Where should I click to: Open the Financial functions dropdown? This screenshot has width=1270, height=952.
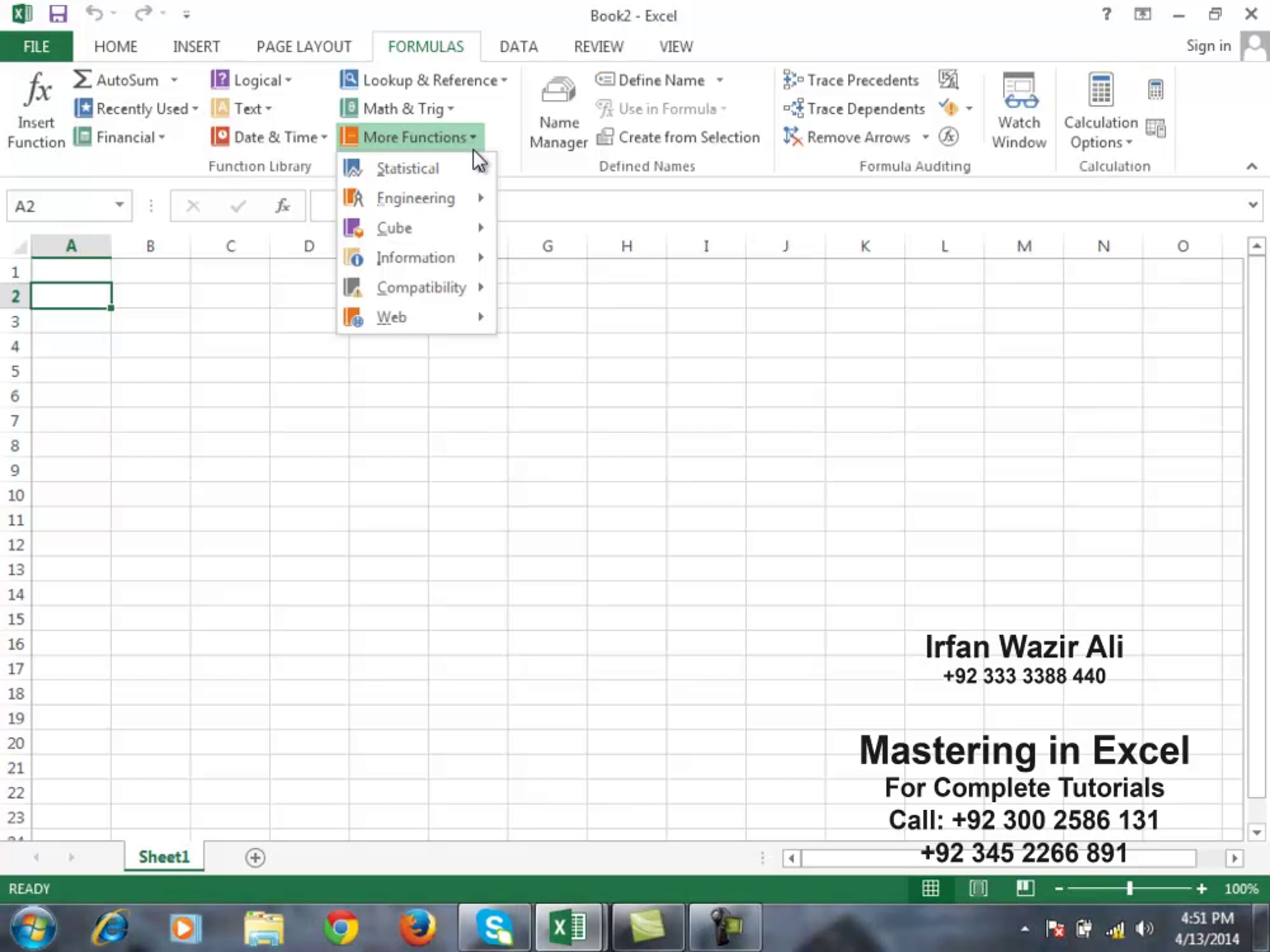coord(120,137)
